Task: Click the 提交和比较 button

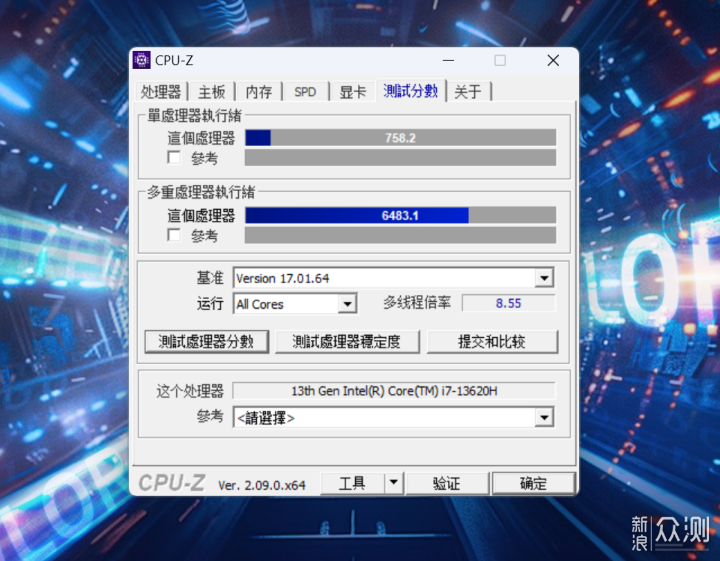Action: (492, 342)
